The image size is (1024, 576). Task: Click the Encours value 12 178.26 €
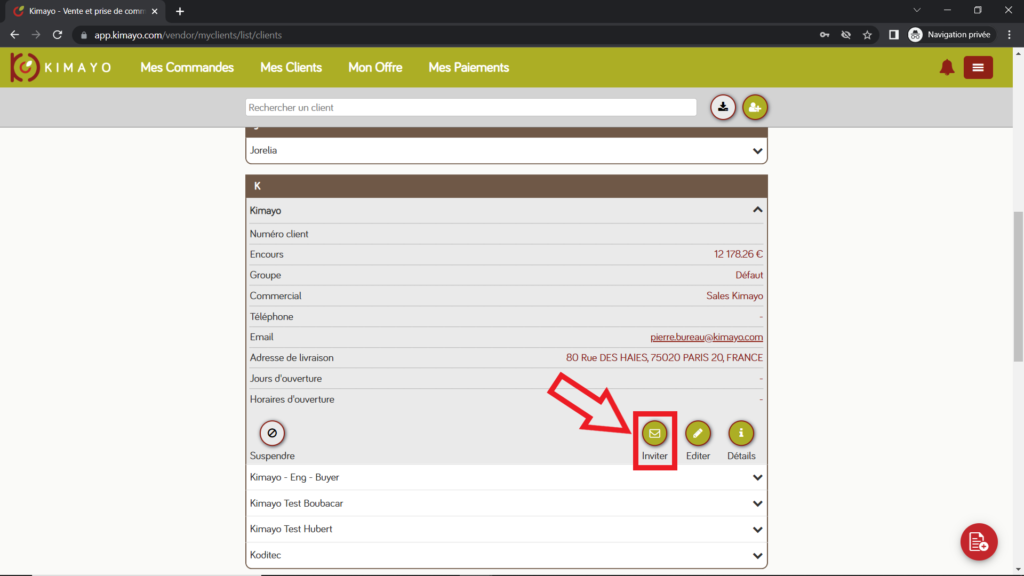pyautogui.click(x=738, y=254)
